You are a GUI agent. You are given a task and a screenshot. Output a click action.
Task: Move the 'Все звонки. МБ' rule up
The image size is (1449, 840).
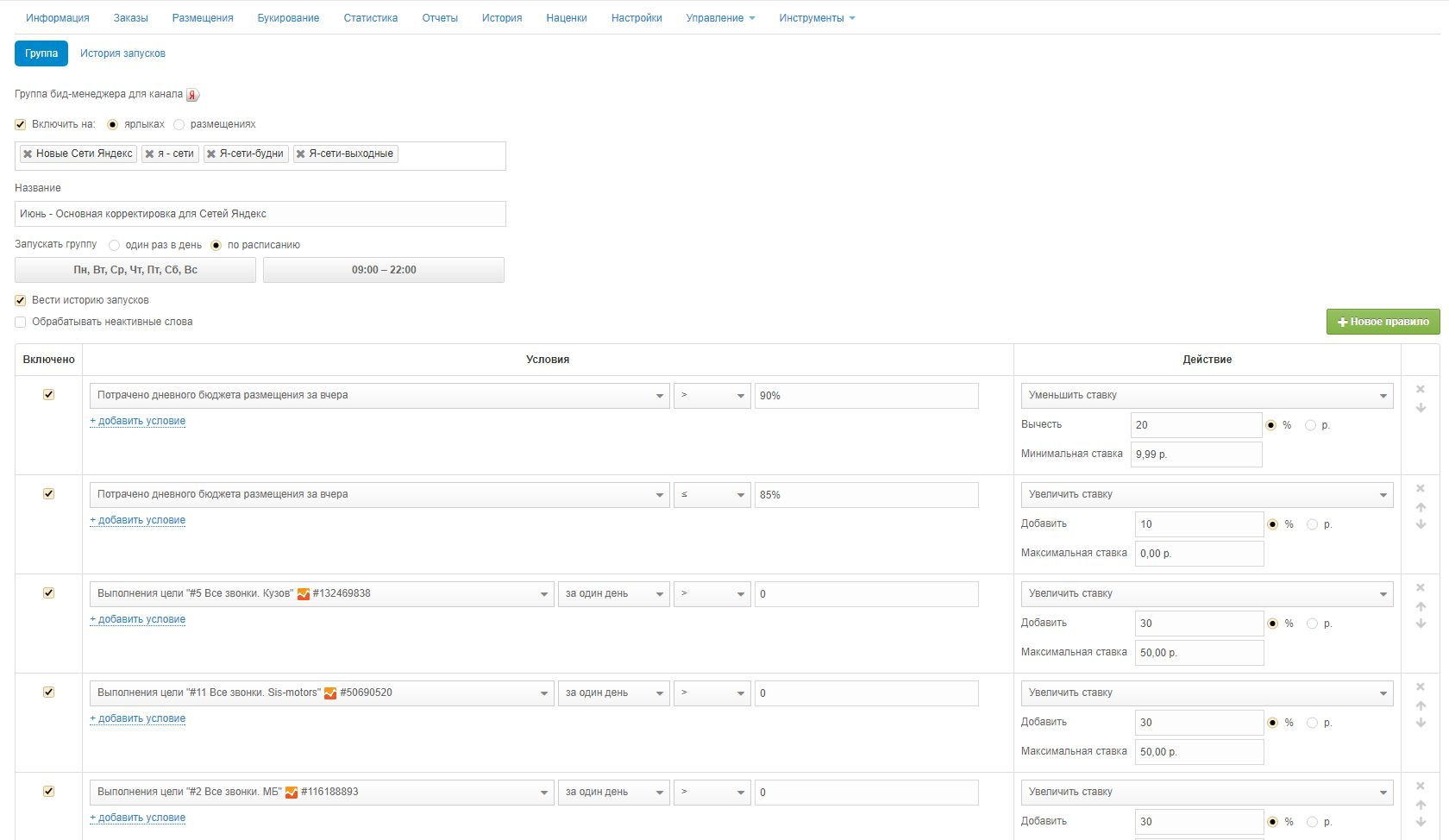point(1421,805)
